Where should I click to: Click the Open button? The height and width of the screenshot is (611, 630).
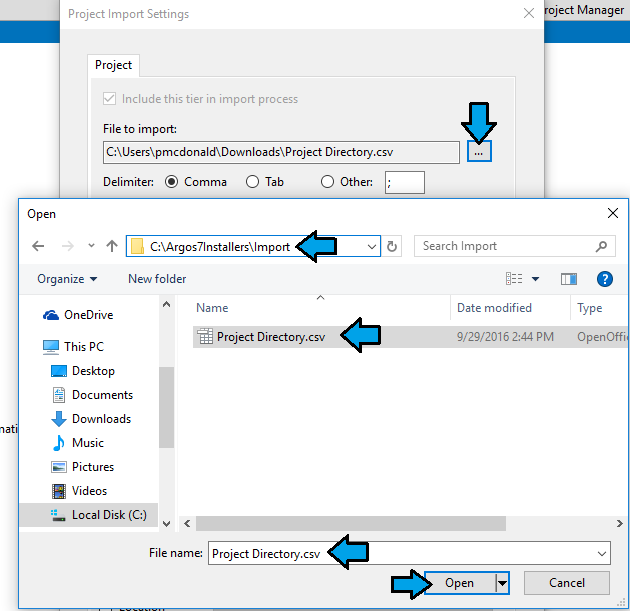pyautogui.click(x=460, y=583)
